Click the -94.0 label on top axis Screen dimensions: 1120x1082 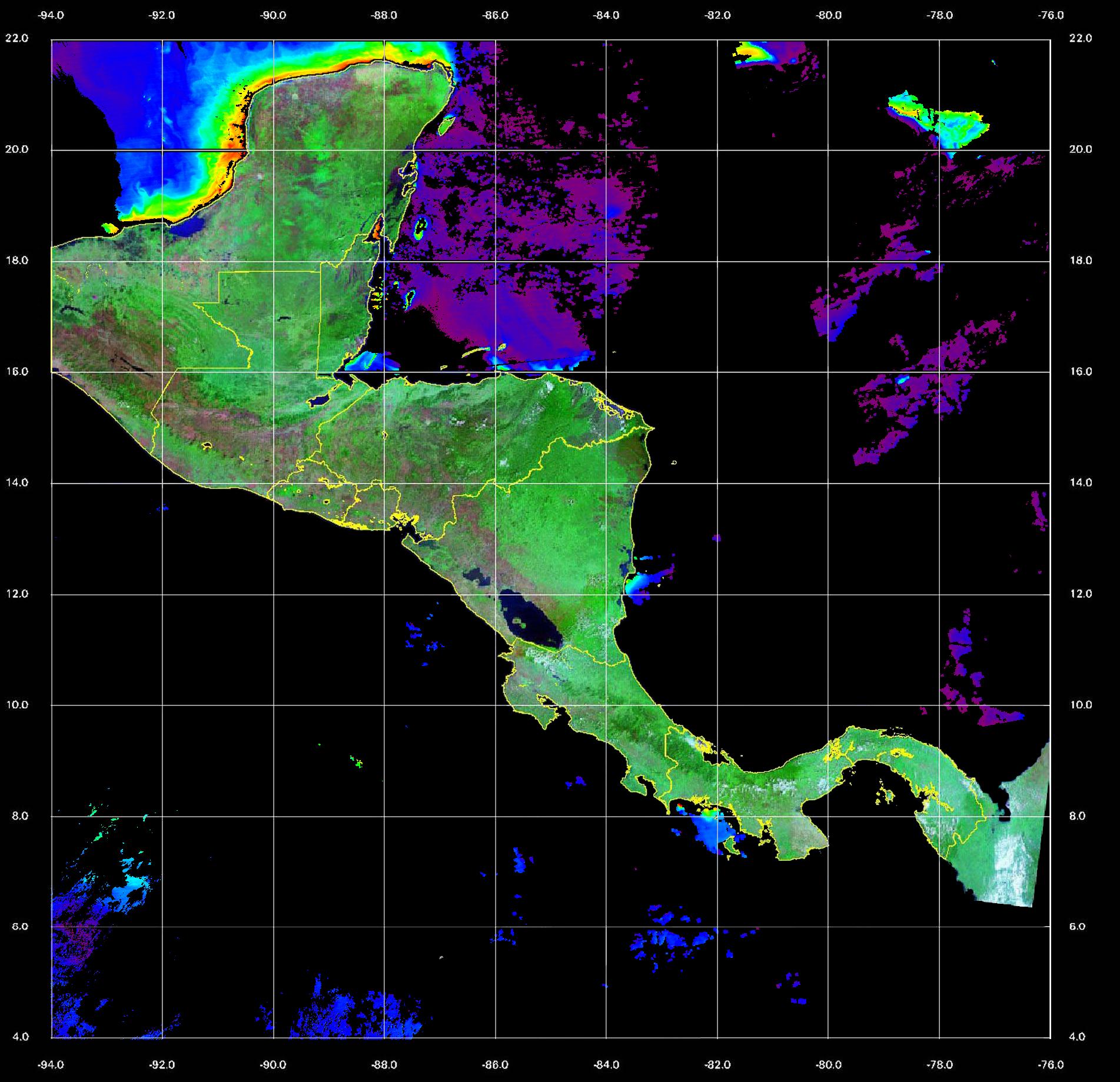tap(51, 16)
